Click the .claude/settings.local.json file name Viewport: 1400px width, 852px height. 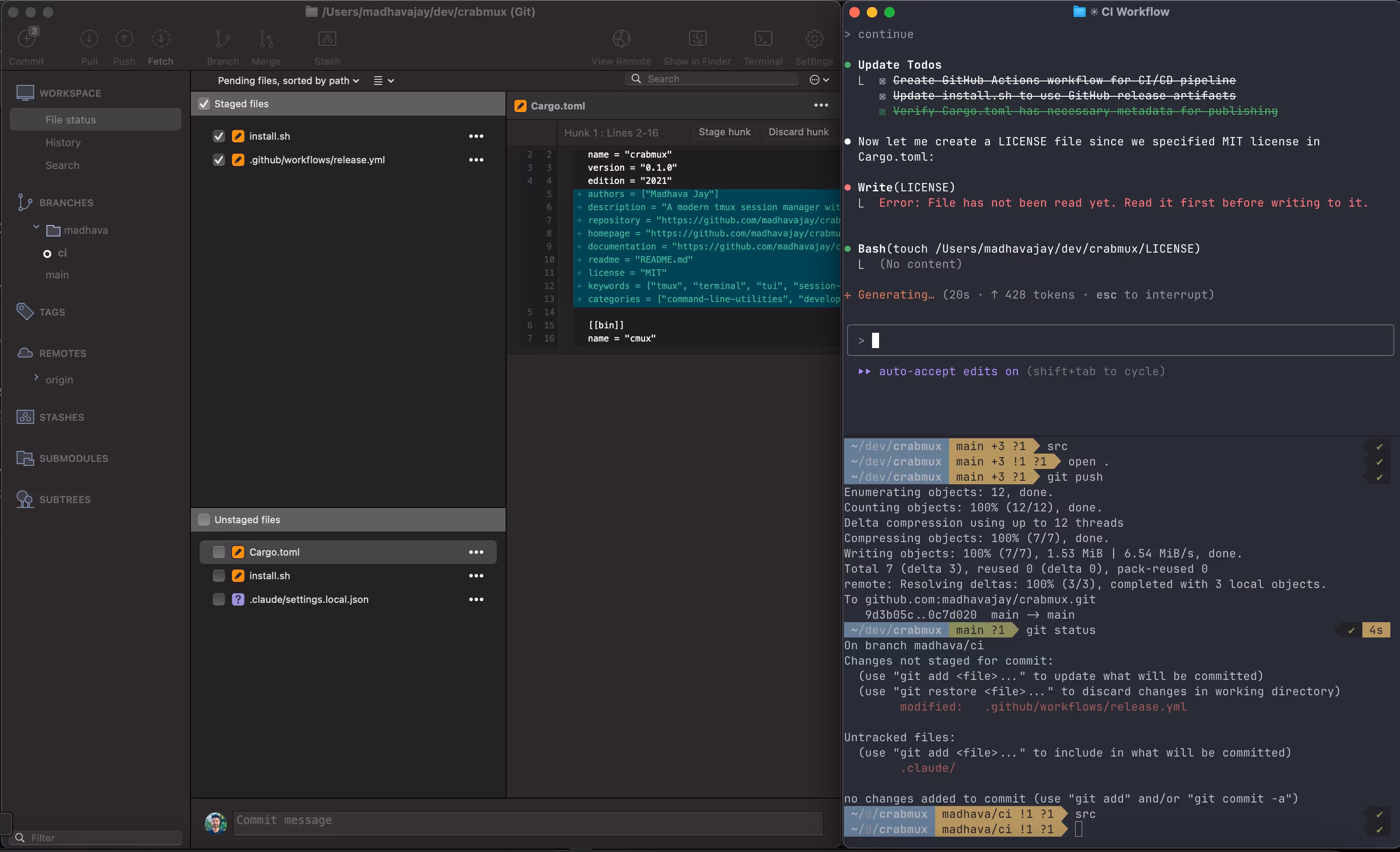(309, 599)
